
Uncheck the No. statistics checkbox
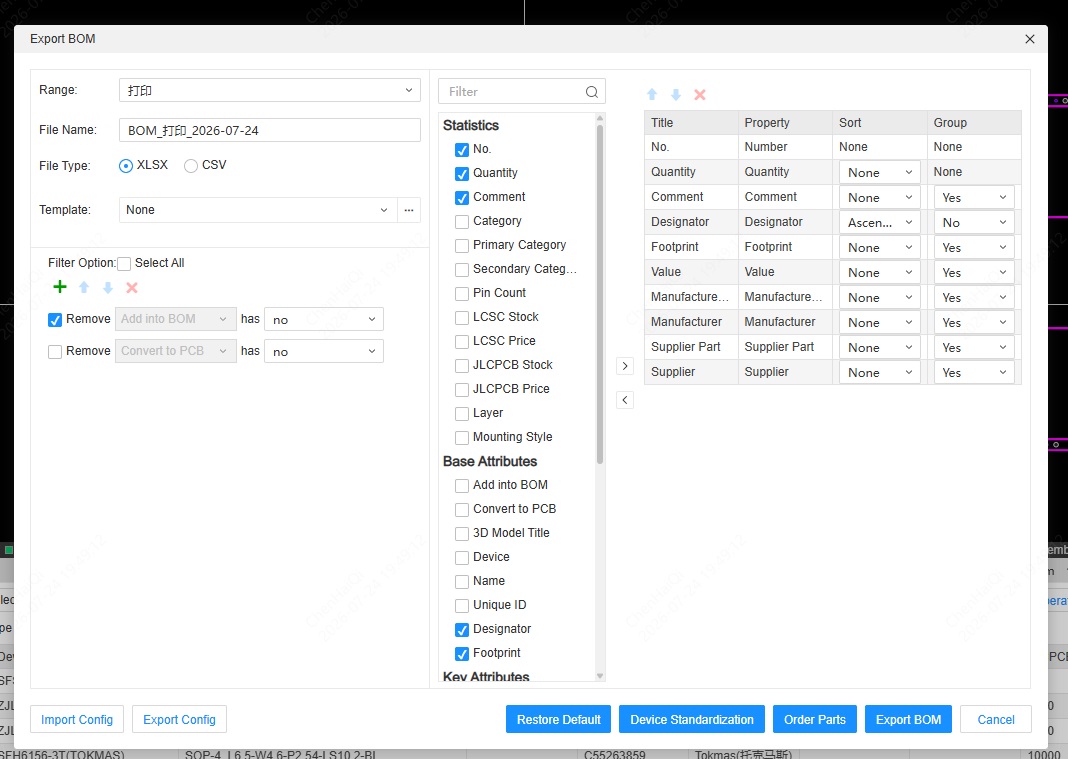coord(462,150)
